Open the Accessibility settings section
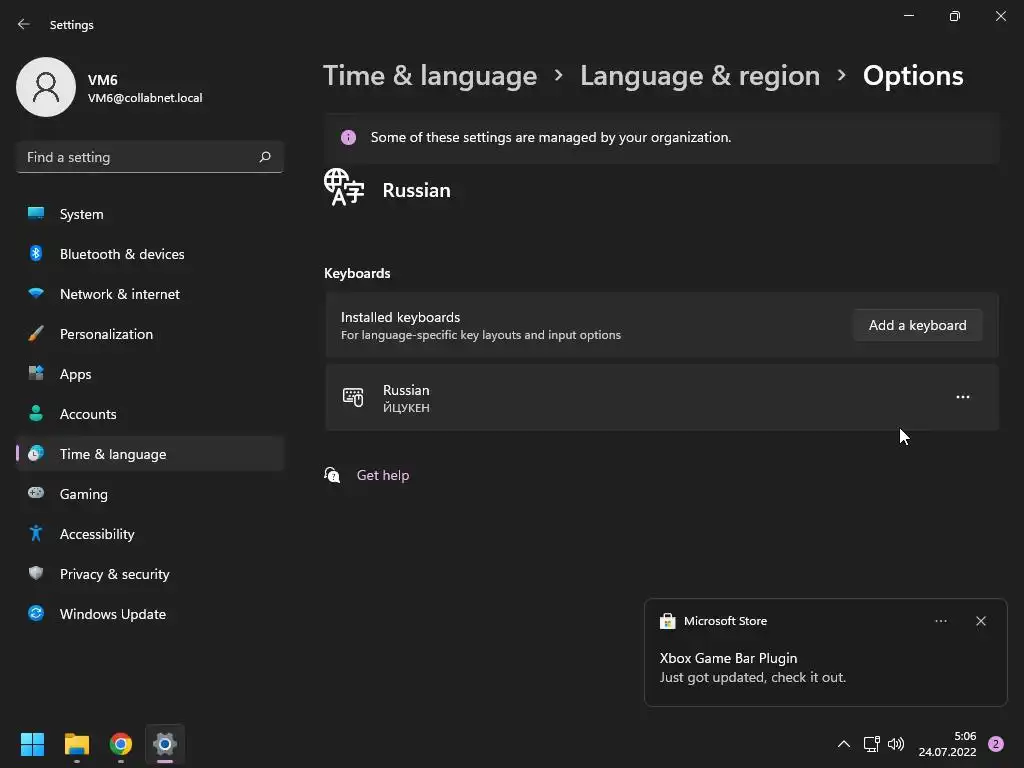The width and height of the screenshot is (1024, 768). [97, 534]
